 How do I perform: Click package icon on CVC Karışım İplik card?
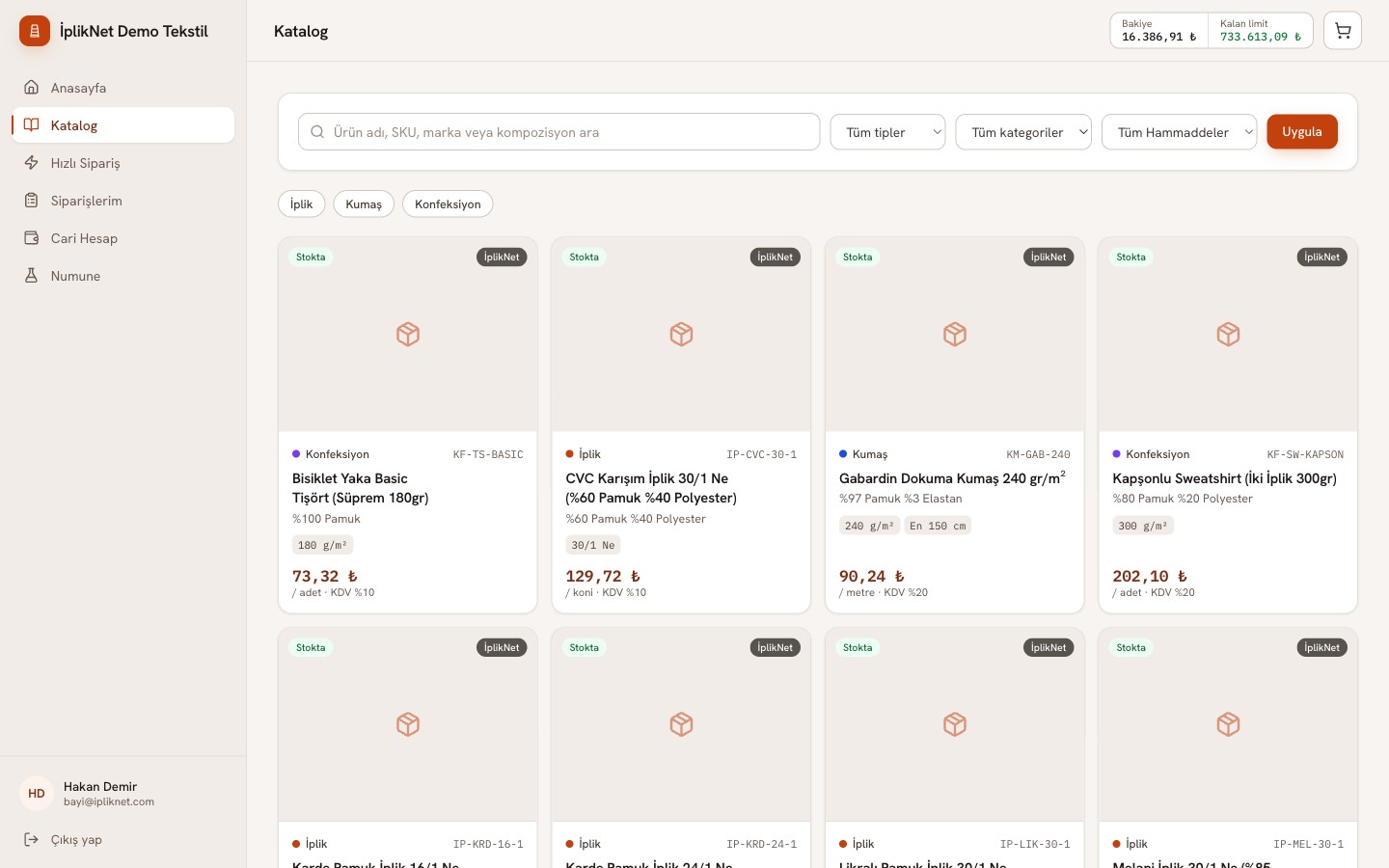tap(682, 335)
